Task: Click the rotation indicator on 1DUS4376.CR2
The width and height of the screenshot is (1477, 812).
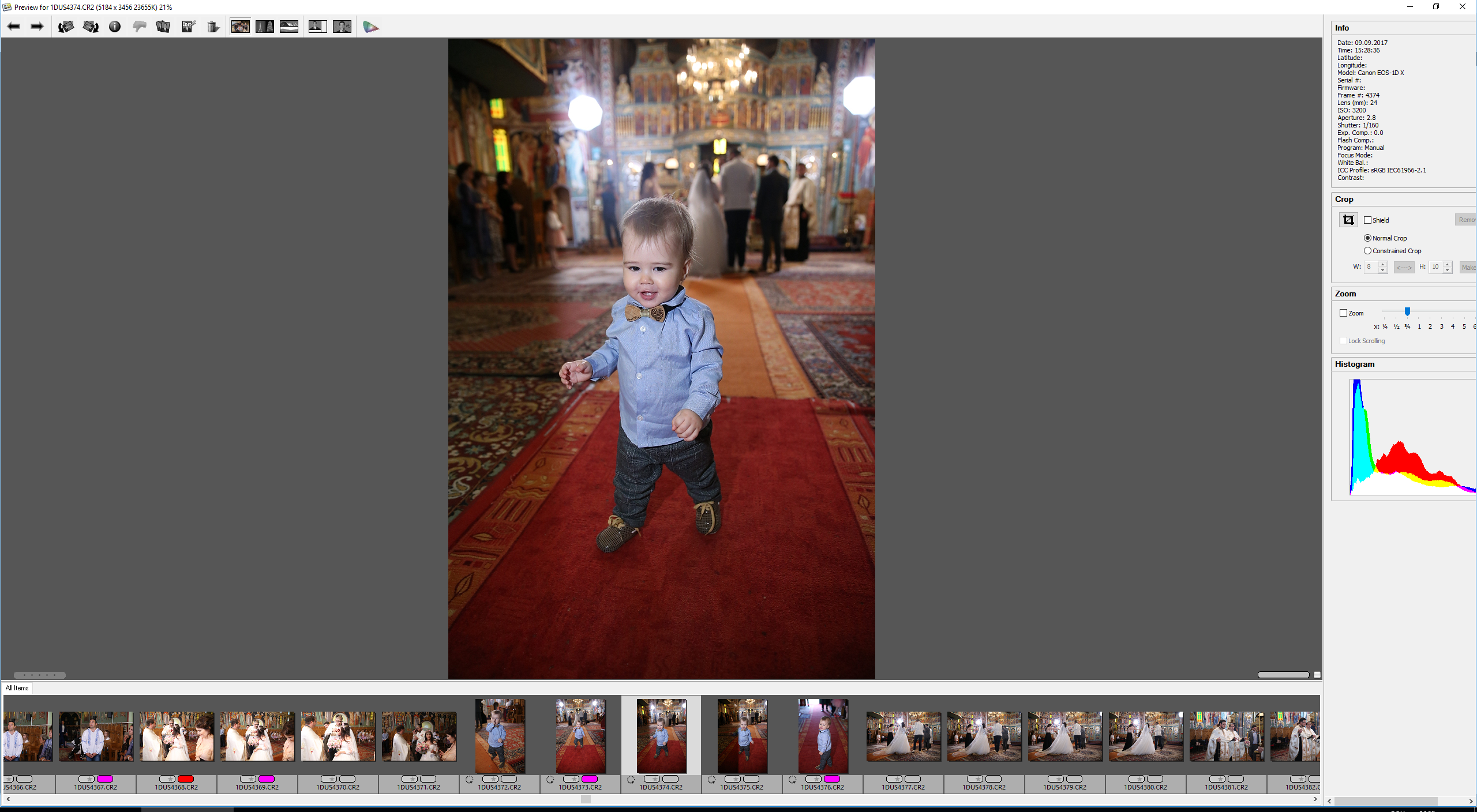Action: click(x=793, y=779)
